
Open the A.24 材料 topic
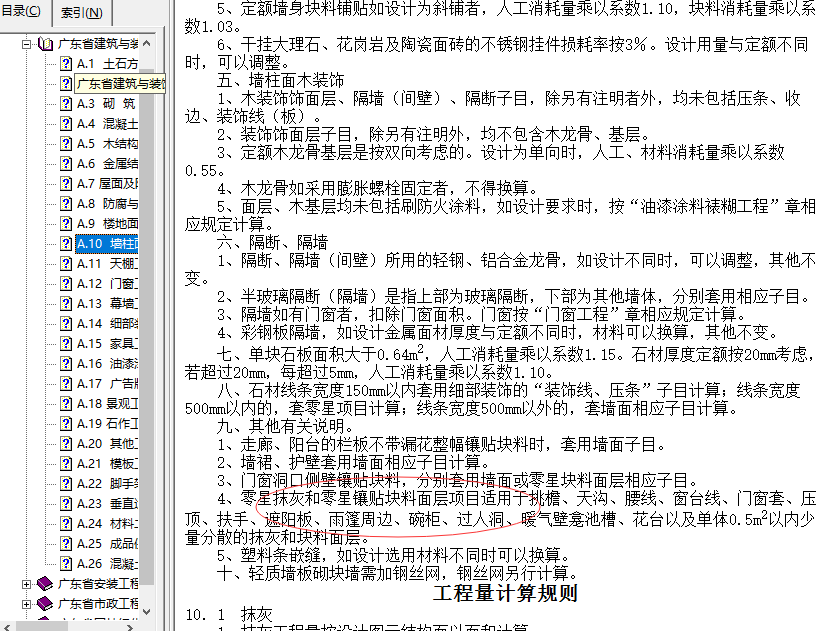107,524
